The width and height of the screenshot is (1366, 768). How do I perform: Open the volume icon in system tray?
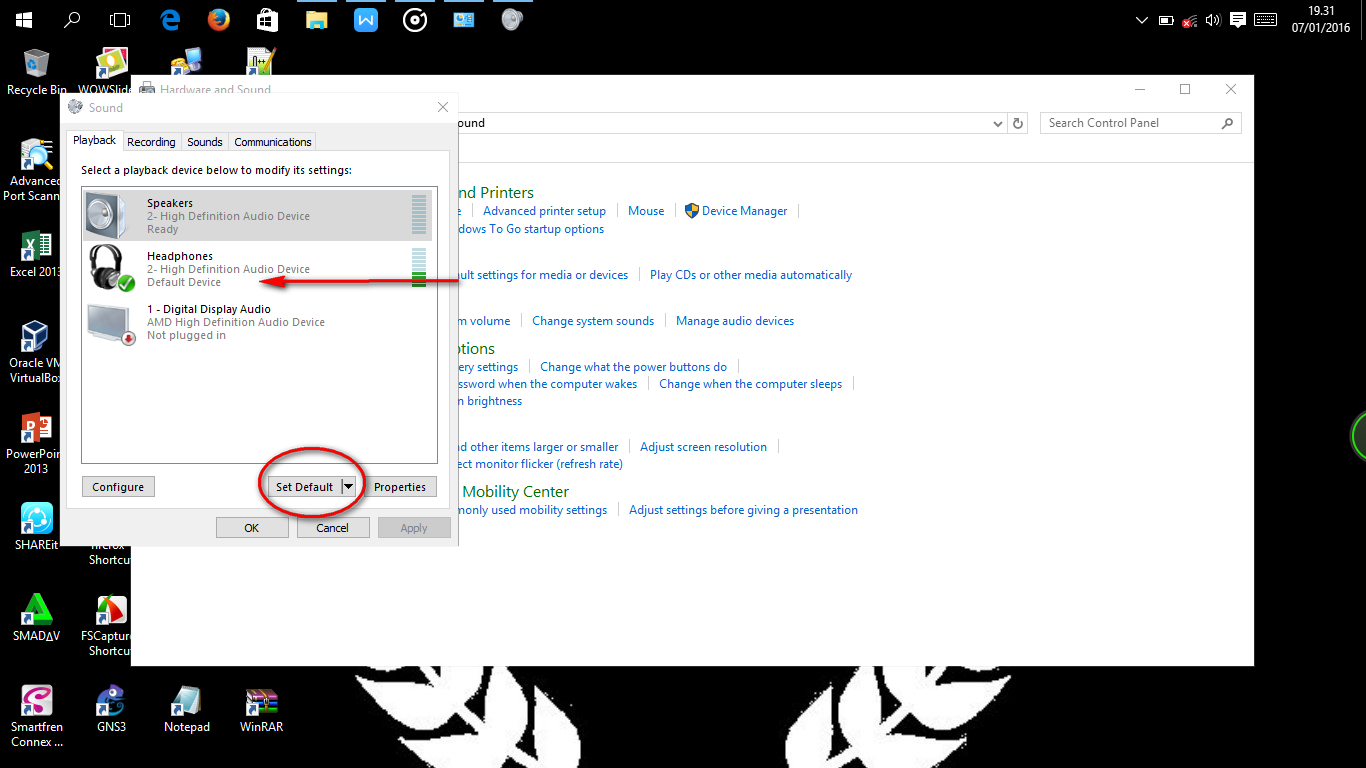click(1213, 18)
